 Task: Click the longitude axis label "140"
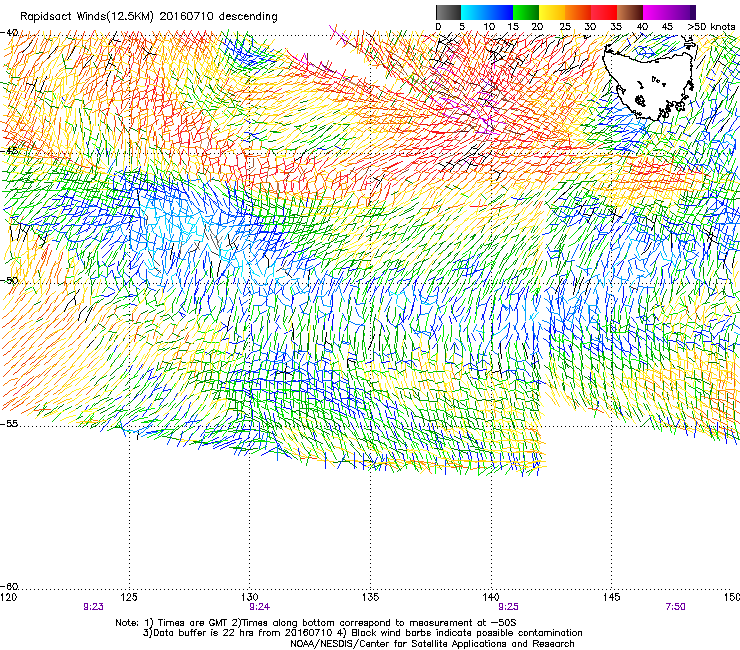click(x=491, y=597)
